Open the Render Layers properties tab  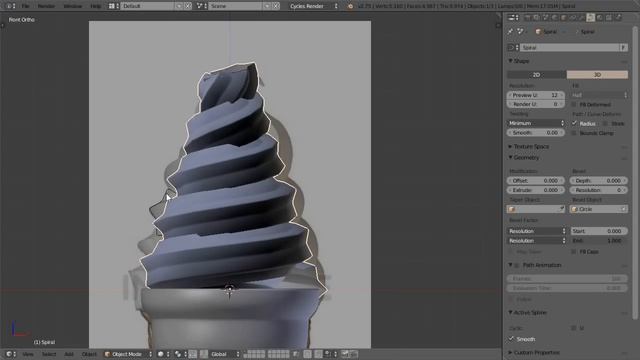(x=536, y=18)
